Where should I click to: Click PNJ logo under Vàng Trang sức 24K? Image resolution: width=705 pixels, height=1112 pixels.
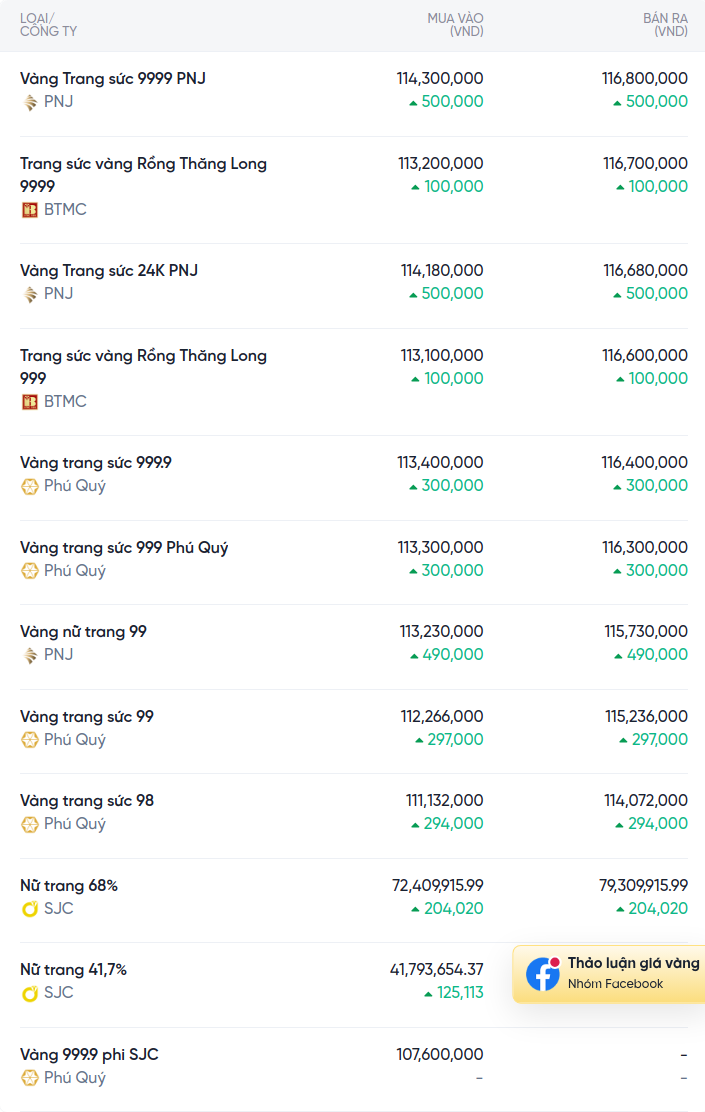(30, 294)
